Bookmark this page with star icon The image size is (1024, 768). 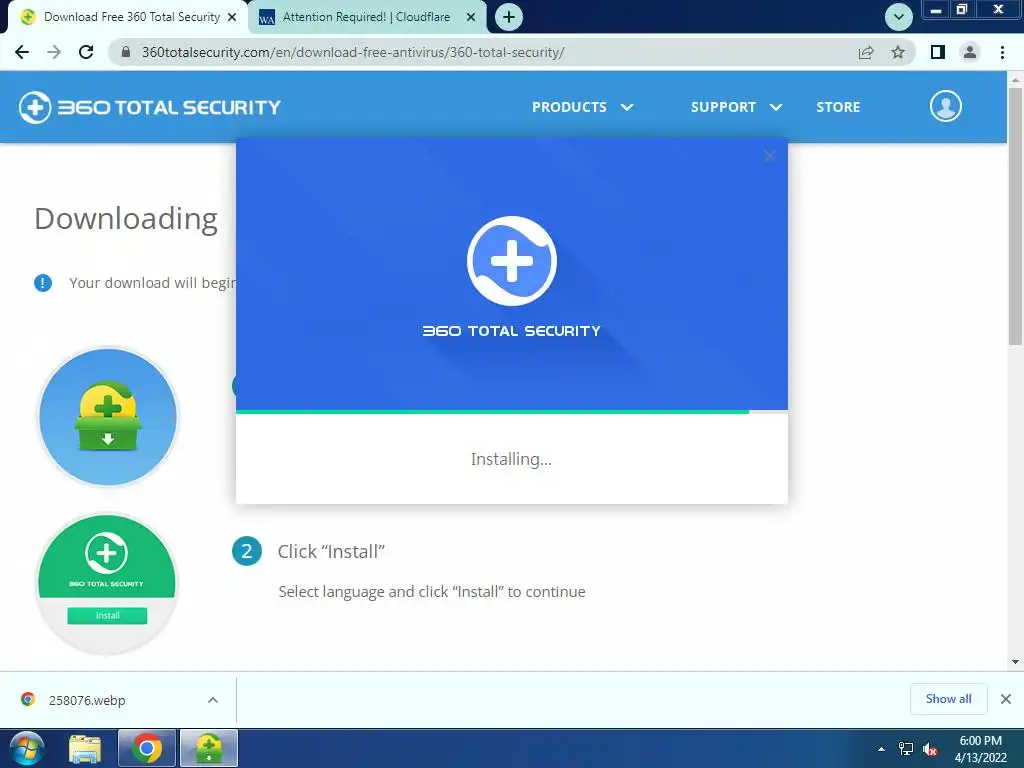(x=898, y=52)
